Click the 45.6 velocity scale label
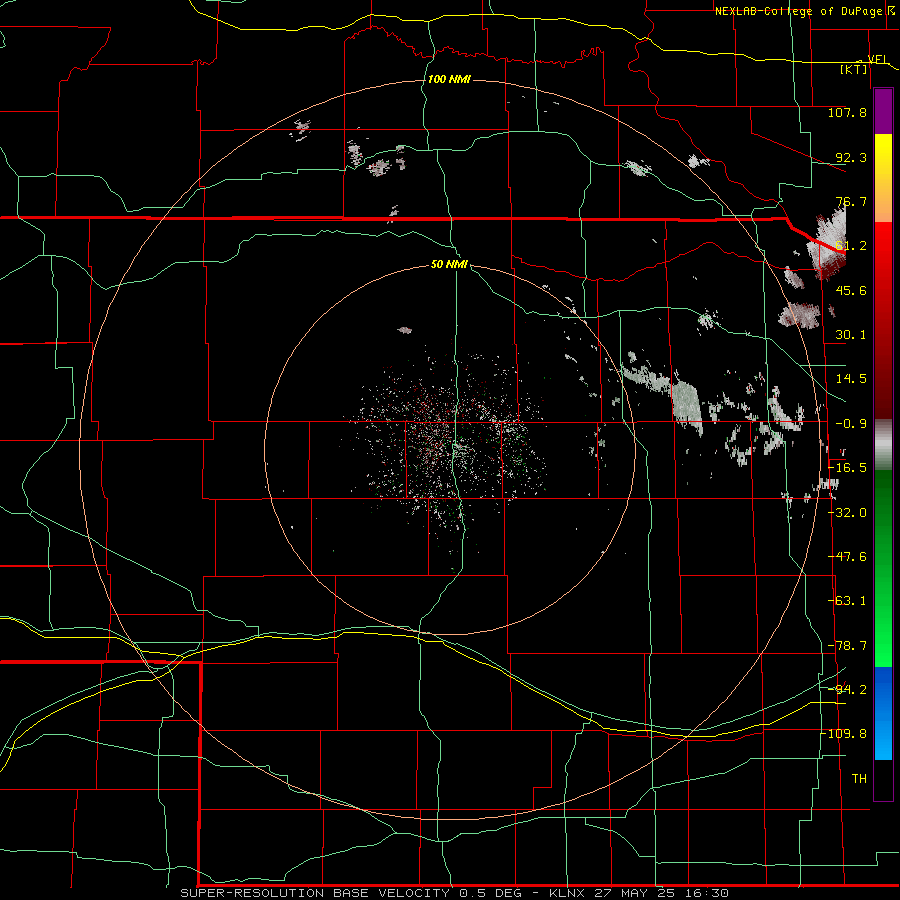This screenshot has height=900, width=900. [x=851, y=290]
